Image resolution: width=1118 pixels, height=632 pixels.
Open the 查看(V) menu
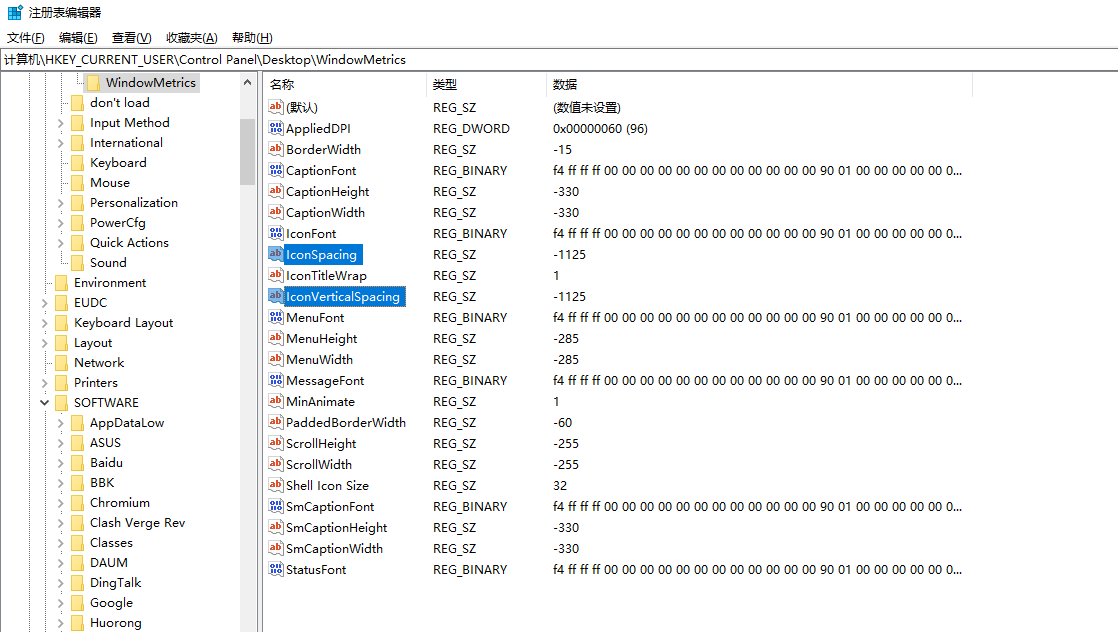coord(131,38)
